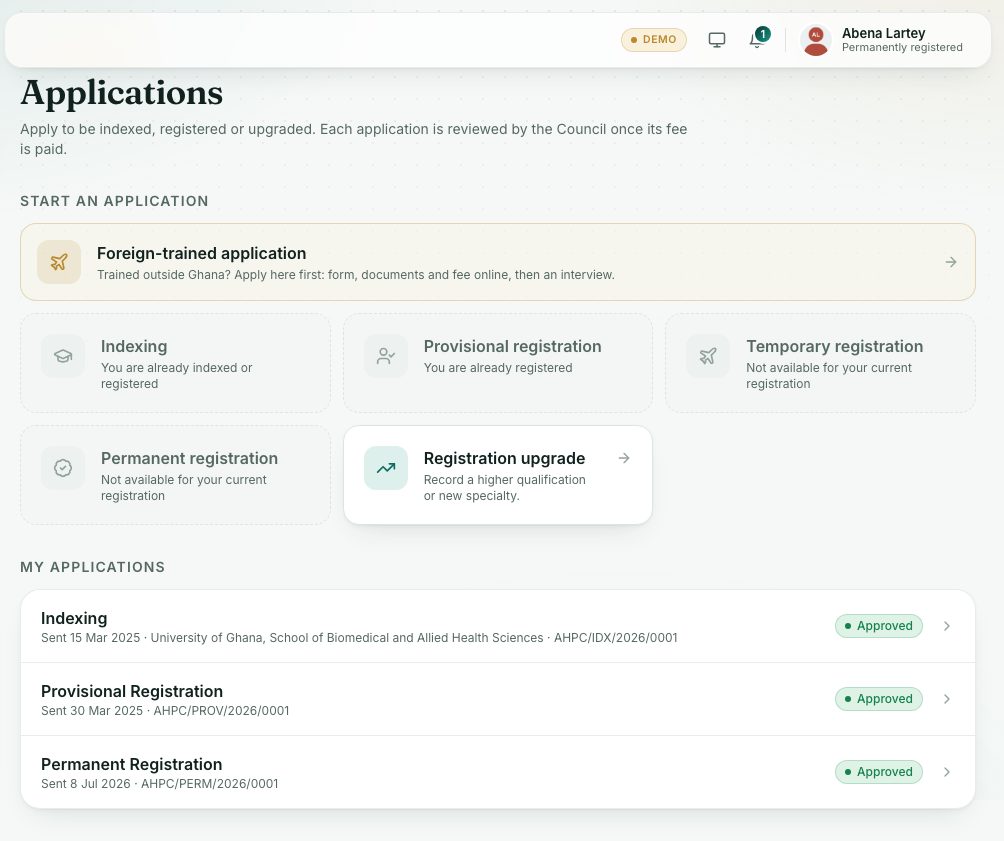Screen dimensions: 1004x841
Task: Open the Indexing application row title
Action: (x=74, y=618)
